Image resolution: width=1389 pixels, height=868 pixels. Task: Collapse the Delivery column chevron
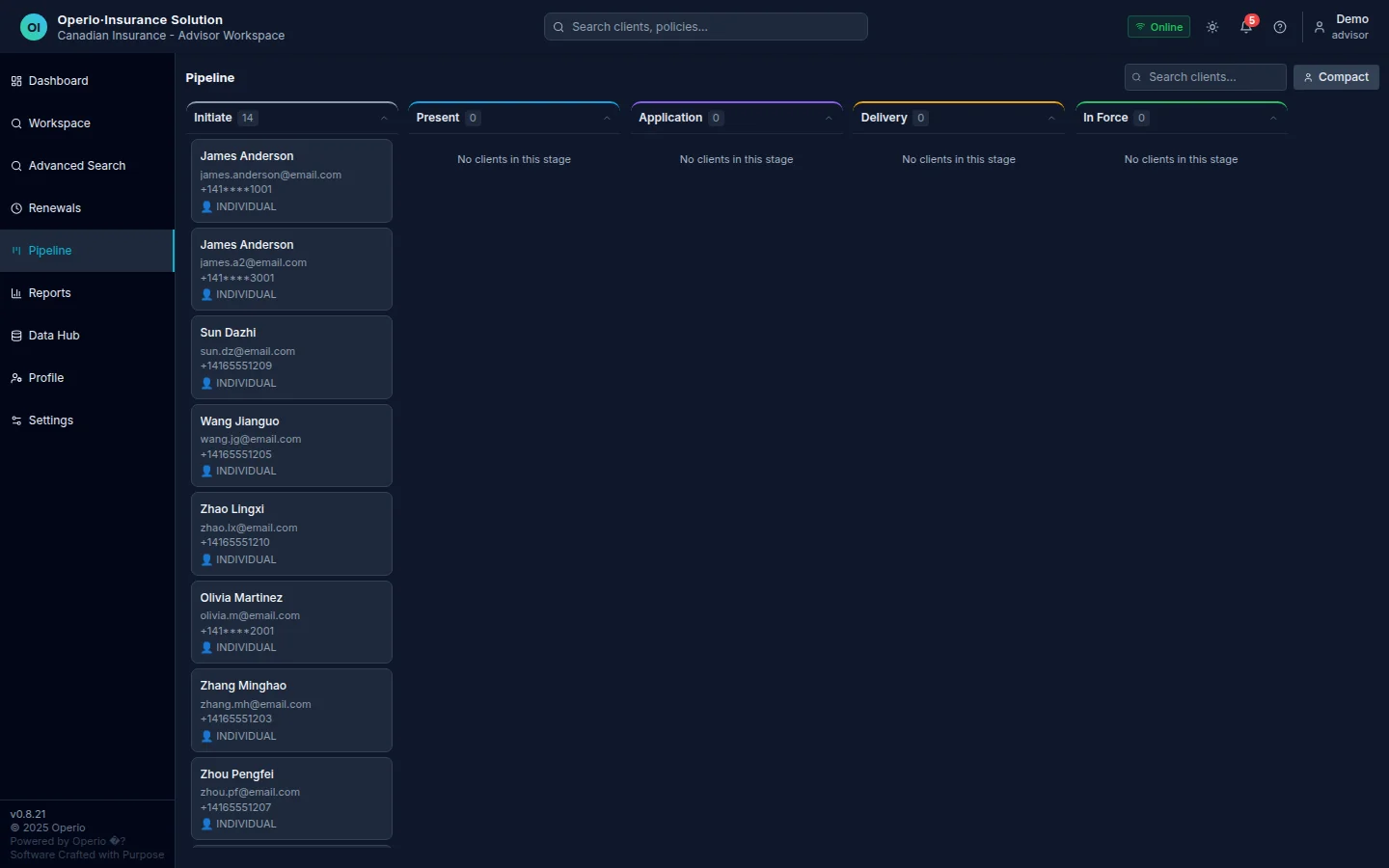(x=1051, y=119)
